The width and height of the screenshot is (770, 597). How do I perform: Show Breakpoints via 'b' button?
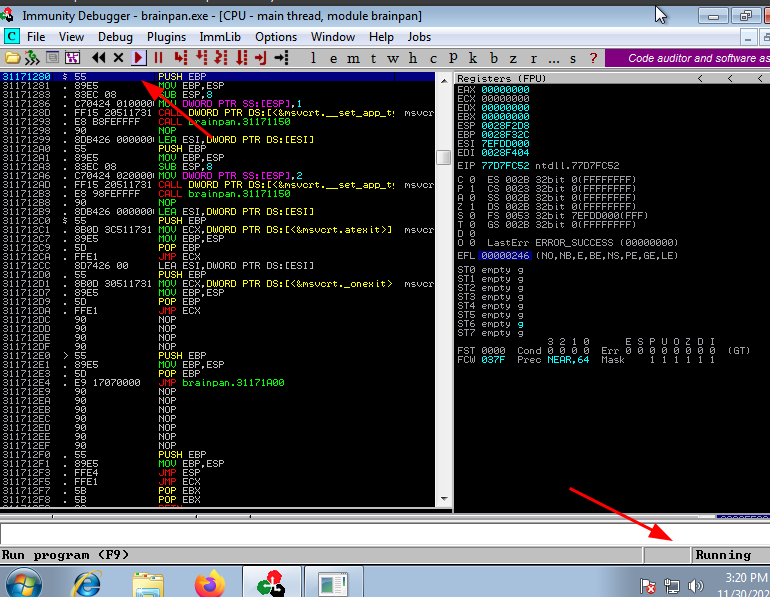(x=494, y=58)
